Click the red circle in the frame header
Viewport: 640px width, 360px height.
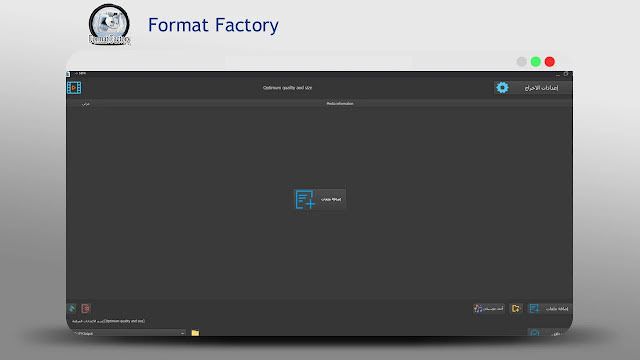[x=550, y=62]
